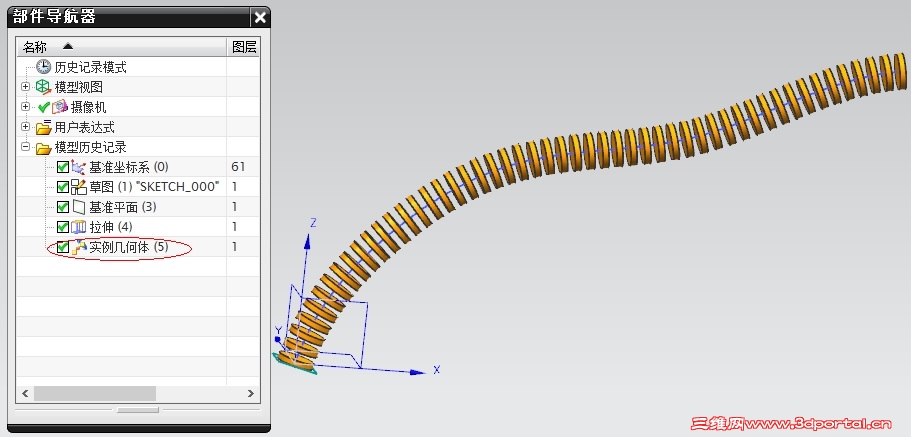Image resolution: width=911 pixels, height=437 pixels.
Task: Select 实例几何体 (5) feature
Action: pos(128,247)
